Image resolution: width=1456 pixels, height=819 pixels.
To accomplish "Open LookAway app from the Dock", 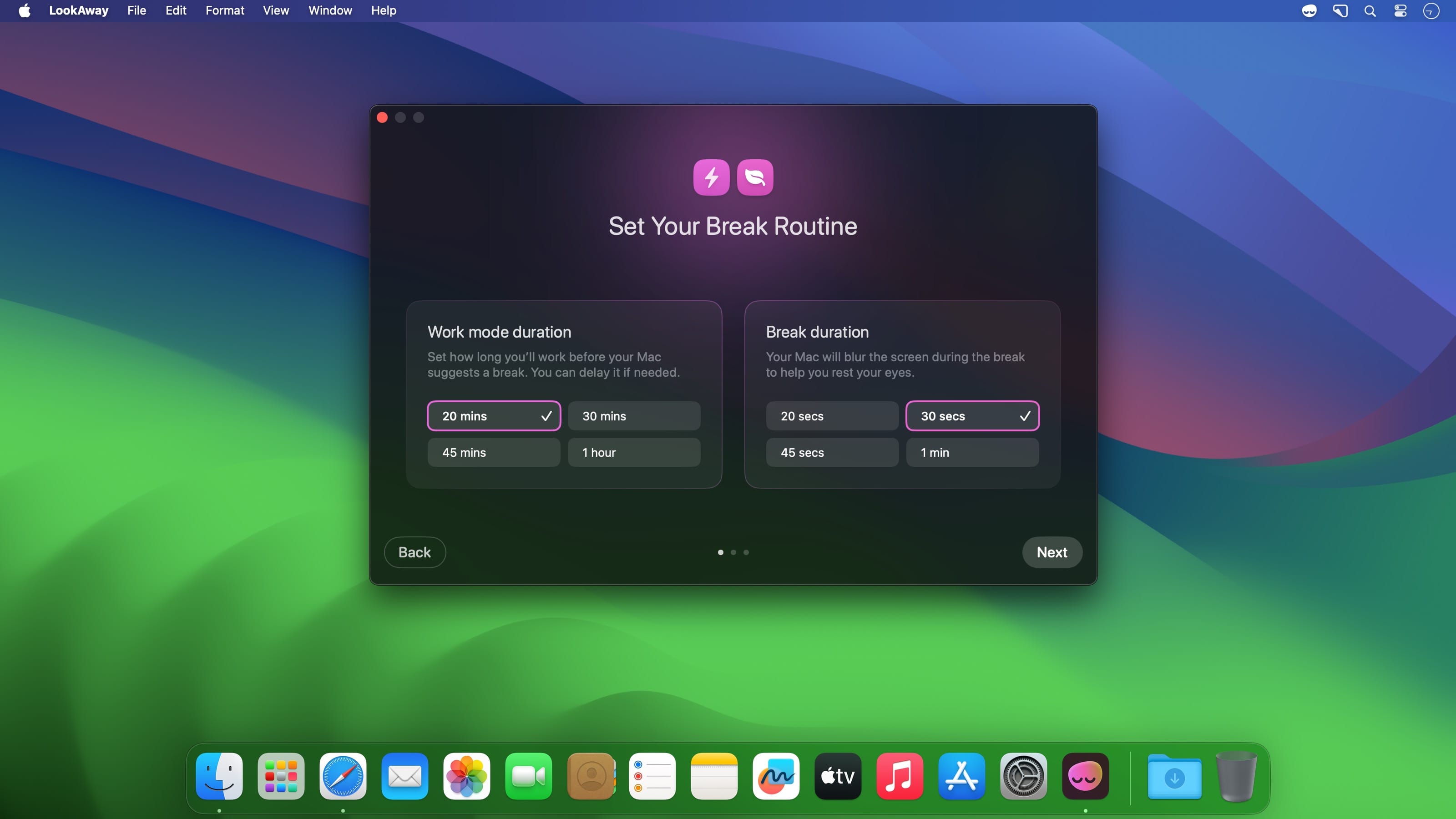I will pos(1085,776).
